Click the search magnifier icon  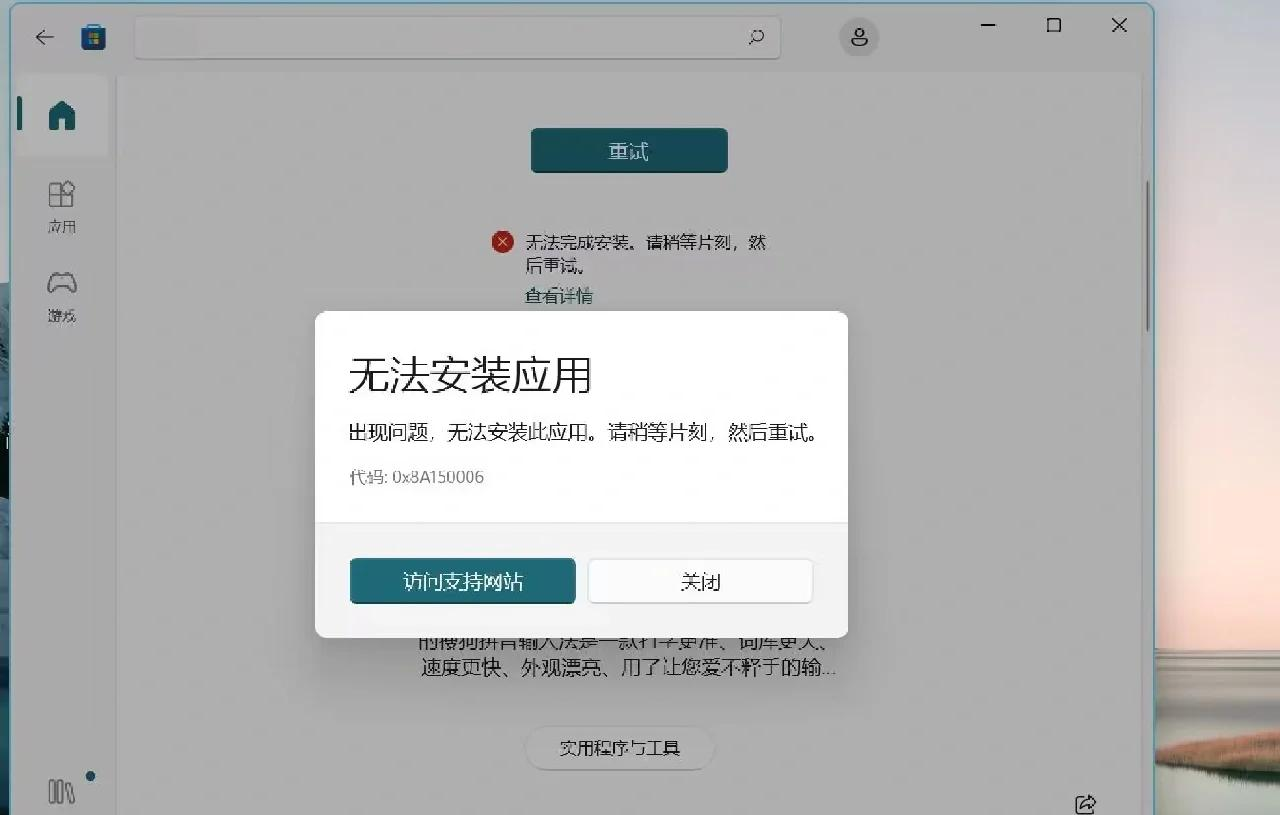(x=756, y=38)
